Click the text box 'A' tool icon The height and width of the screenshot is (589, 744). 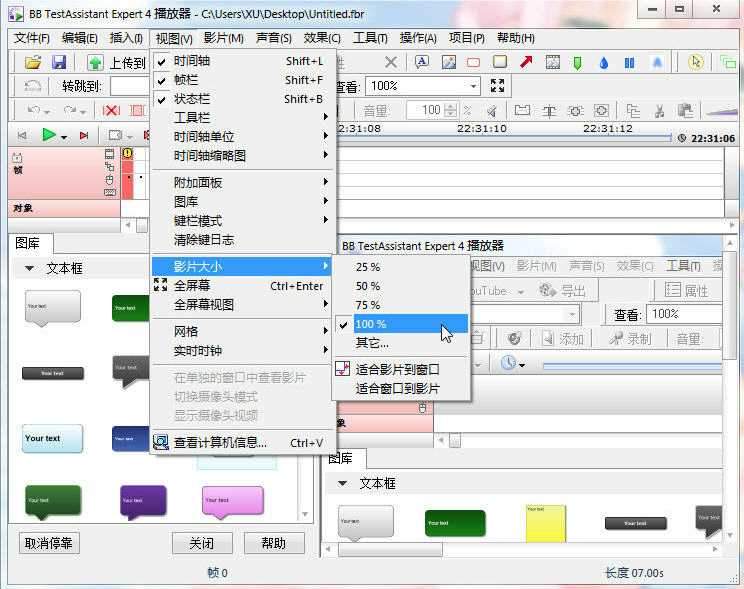pyautogui.click(x=421, y=62)
